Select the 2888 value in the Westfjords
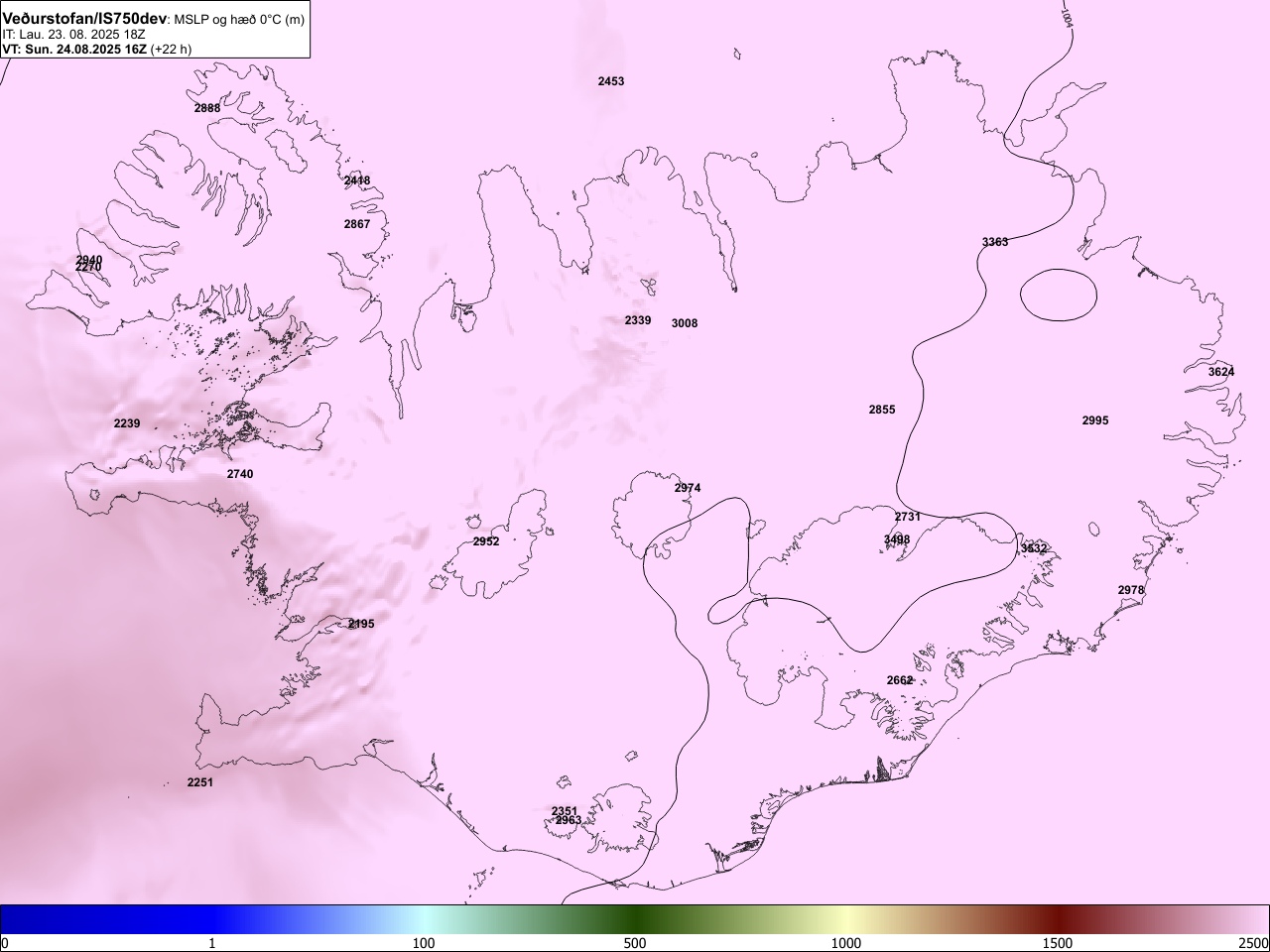 tap(207, 108)
